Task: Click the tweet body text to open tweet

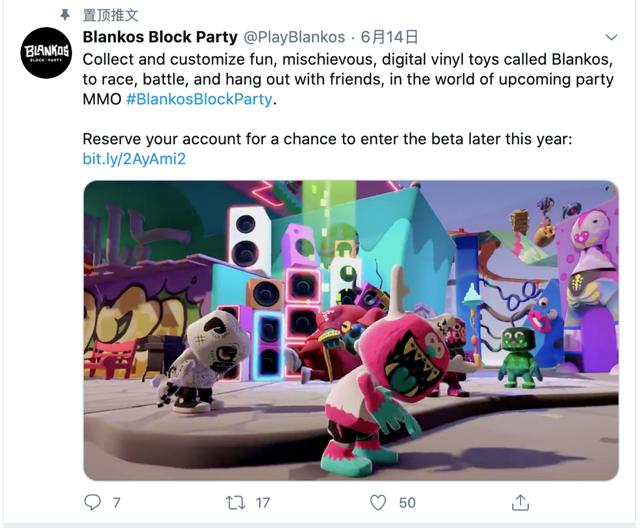Action: 348,79
